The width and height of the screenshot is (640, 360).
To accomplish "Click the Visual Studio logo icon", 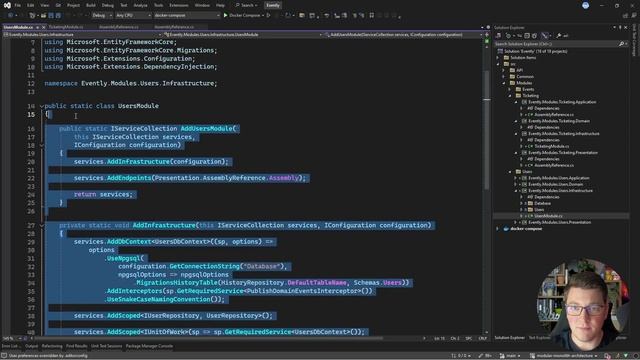I will pos(7,5).
